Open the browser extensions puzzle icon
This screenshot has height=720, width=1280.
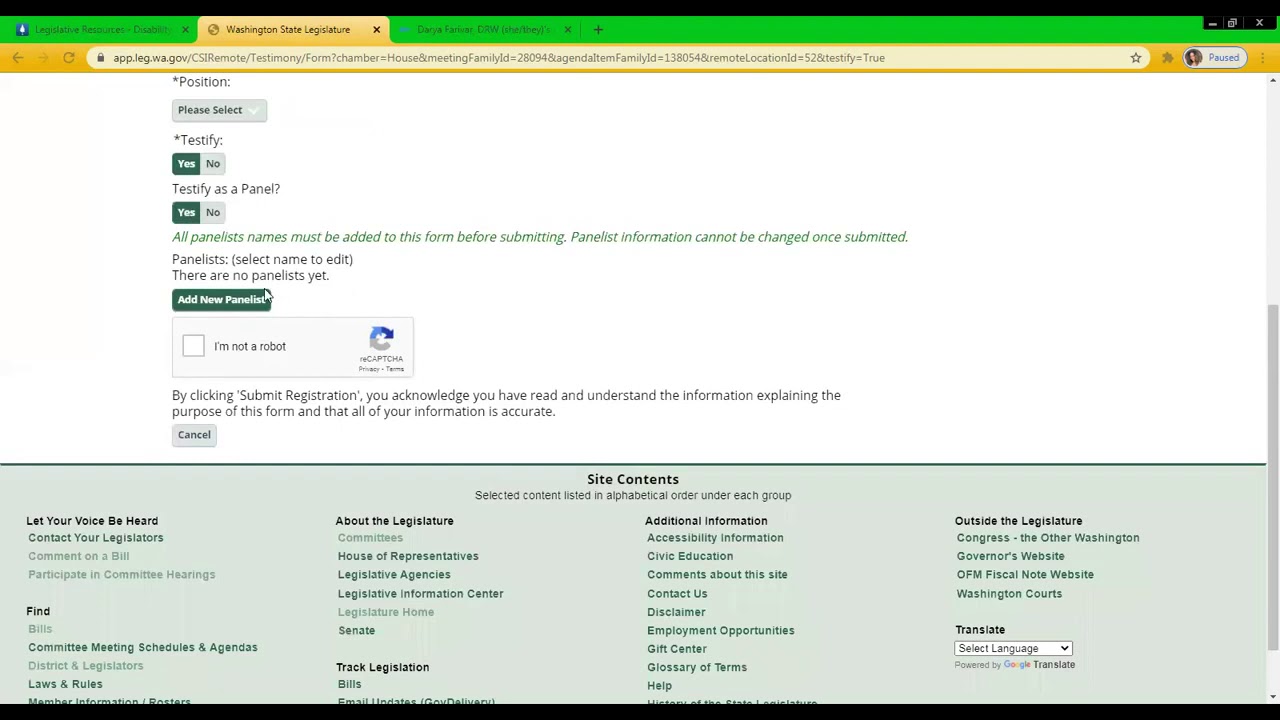click(1167, 58)
